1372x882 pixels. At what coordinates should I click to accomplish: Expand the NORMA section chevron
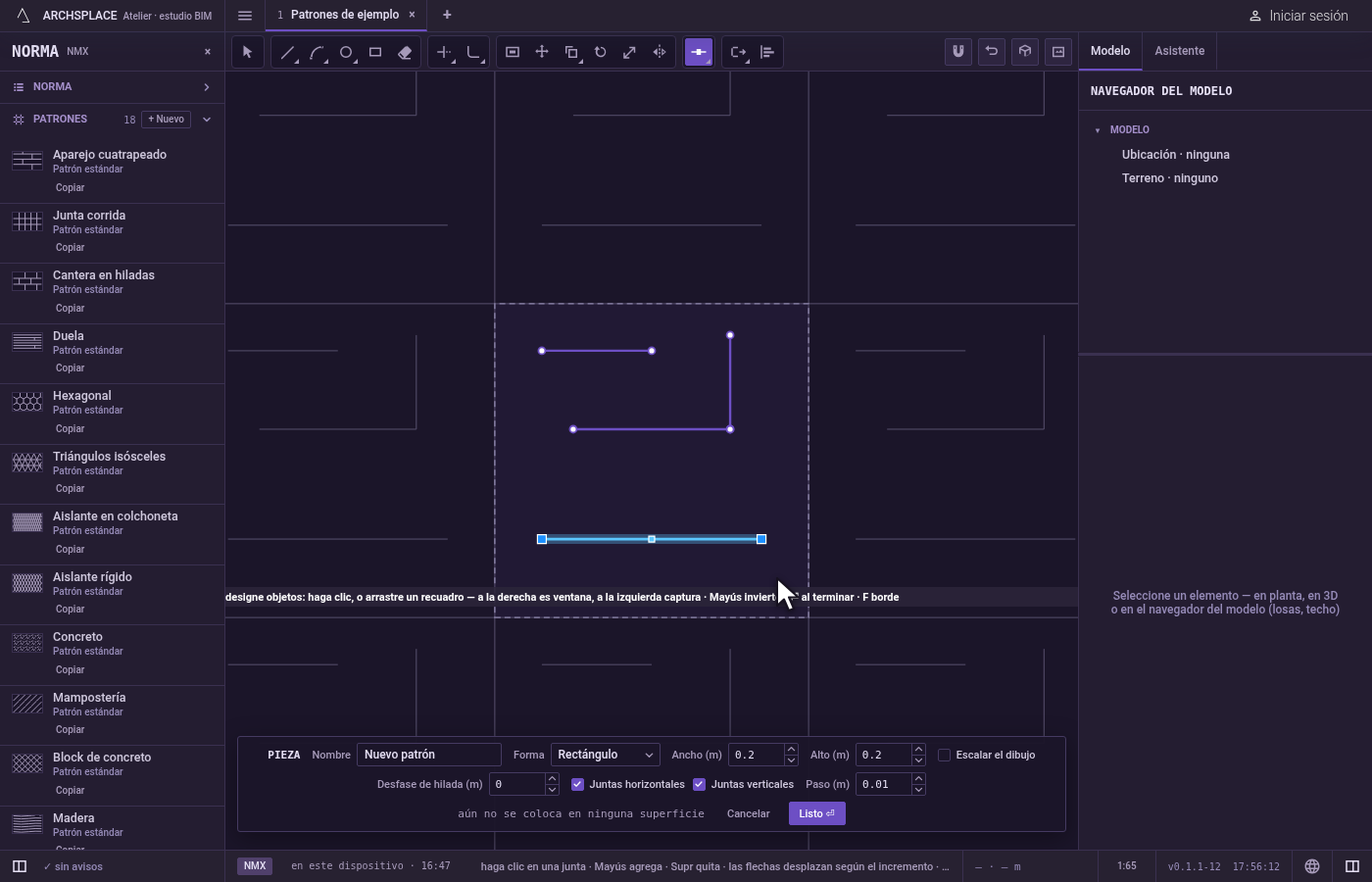point(207,87)
